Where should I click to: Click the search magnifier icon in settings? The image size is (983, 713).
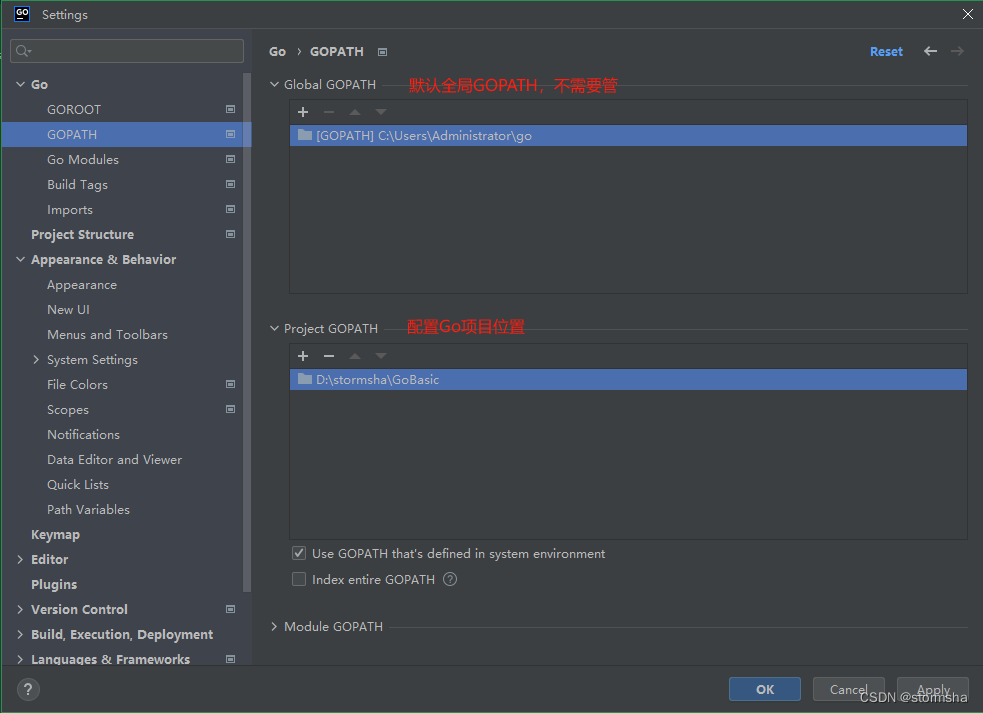(x=23, y=51)
